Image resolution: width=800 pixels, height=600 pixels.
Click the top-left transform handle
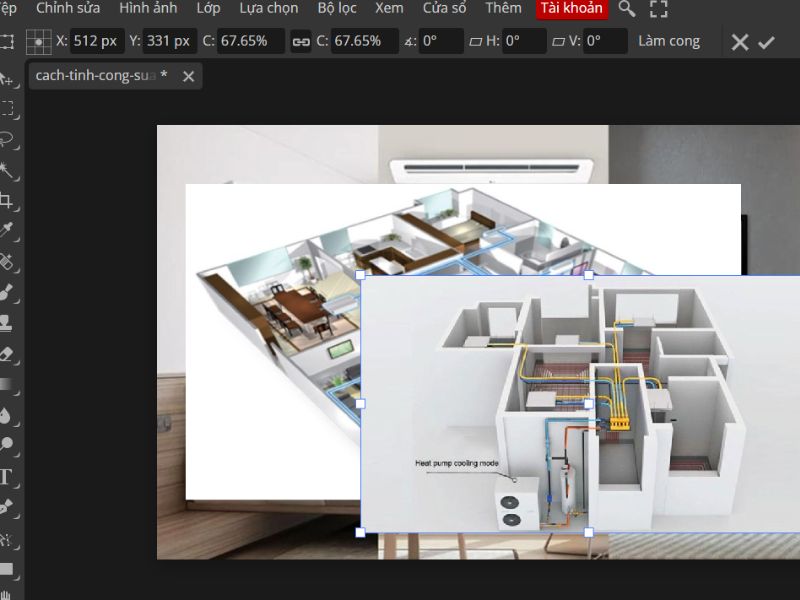[360, 275]
